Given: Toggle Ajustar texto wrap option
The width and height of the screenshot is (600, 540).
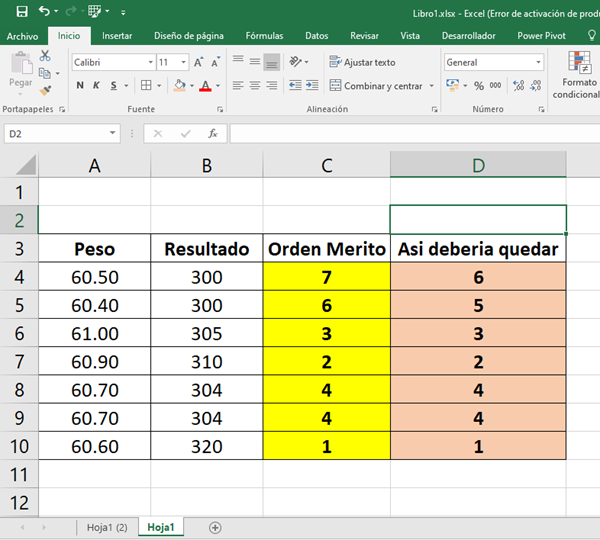Looking at the screenshot, I should (x=362, y=62).
